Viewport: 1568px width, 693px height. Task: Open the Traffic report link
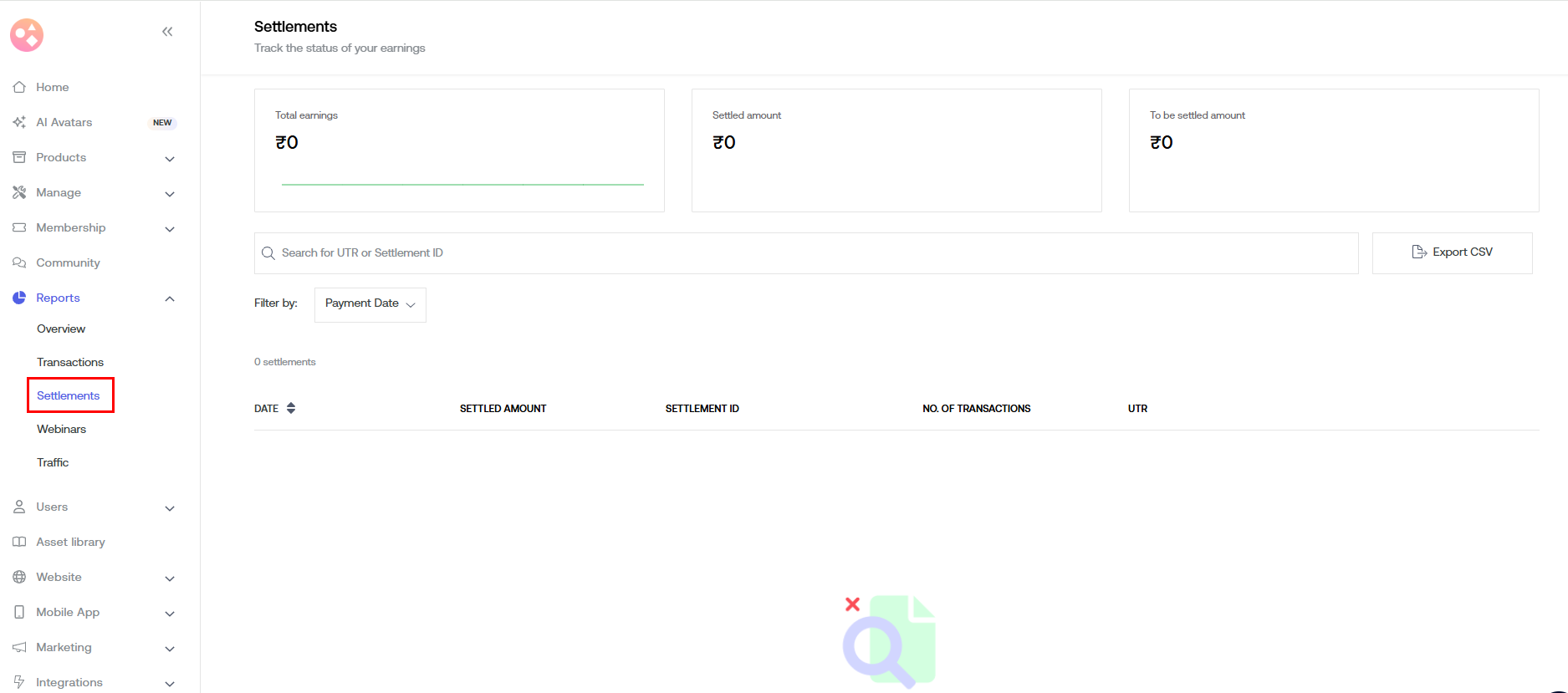[53, 462]
